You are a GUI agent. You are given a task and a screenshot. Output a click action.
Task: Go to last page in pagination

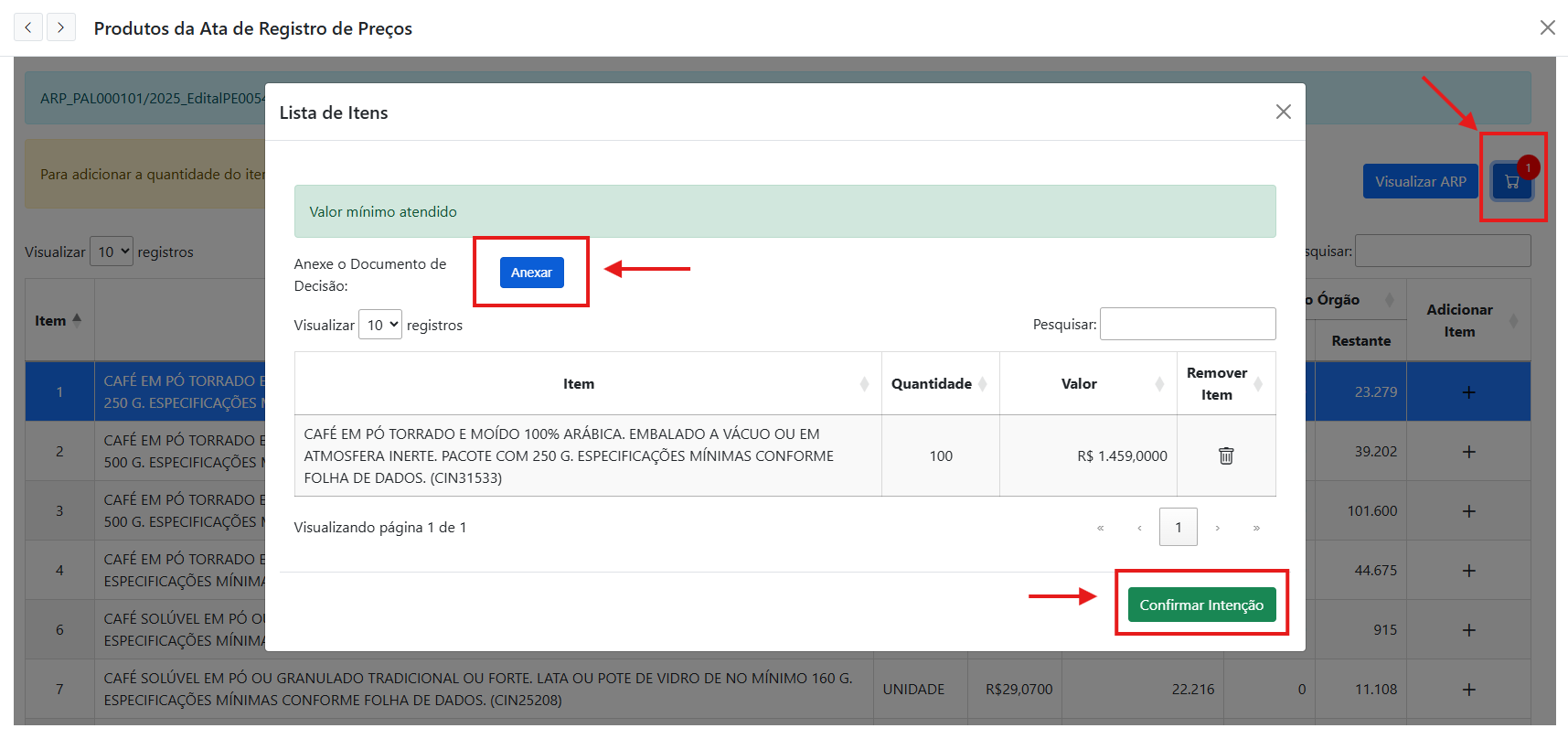tap(1256, 528)
